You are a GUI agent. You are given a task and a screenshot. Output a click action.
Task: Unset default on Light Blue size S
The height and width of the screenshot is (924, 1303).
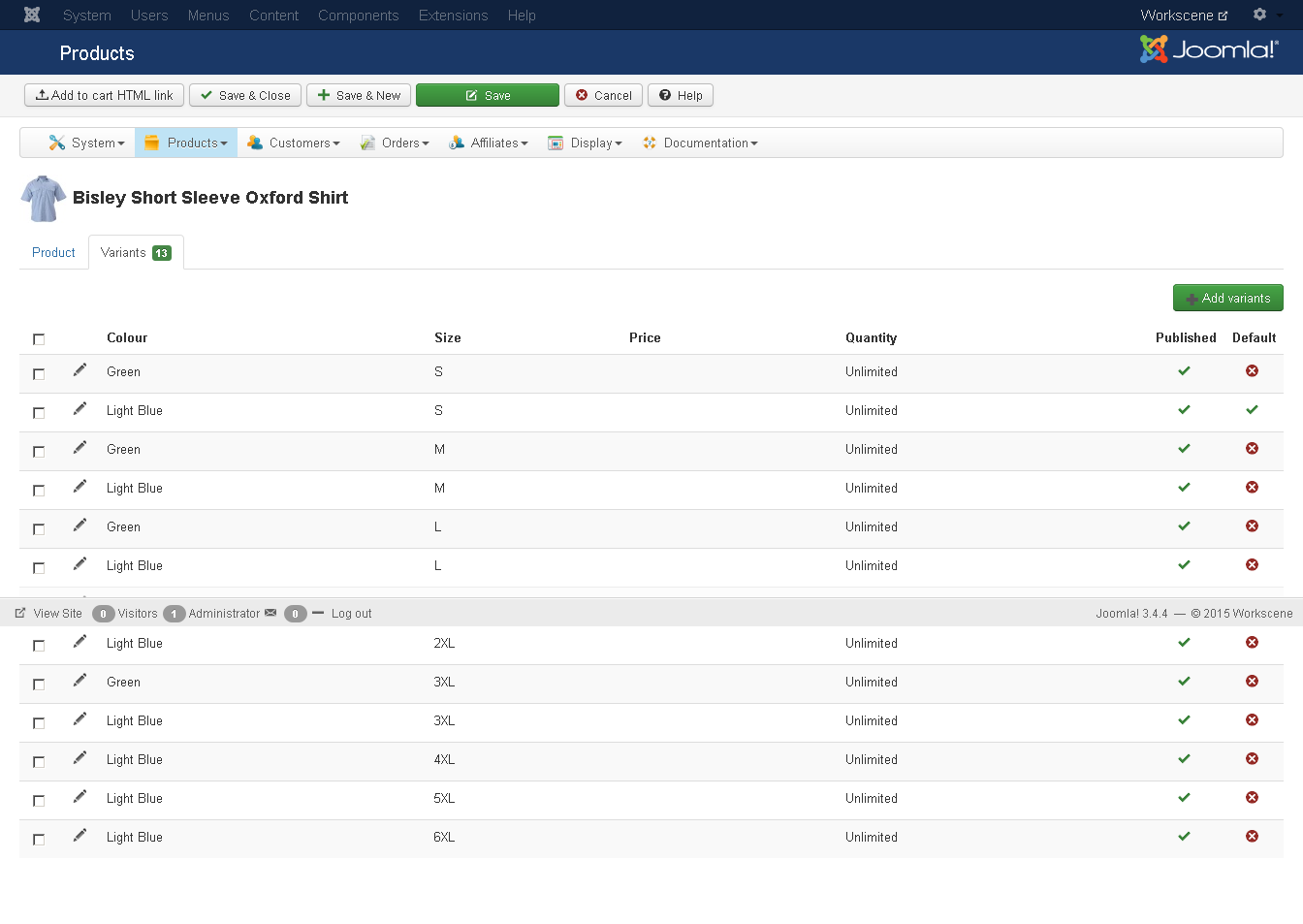[1252, 410]
